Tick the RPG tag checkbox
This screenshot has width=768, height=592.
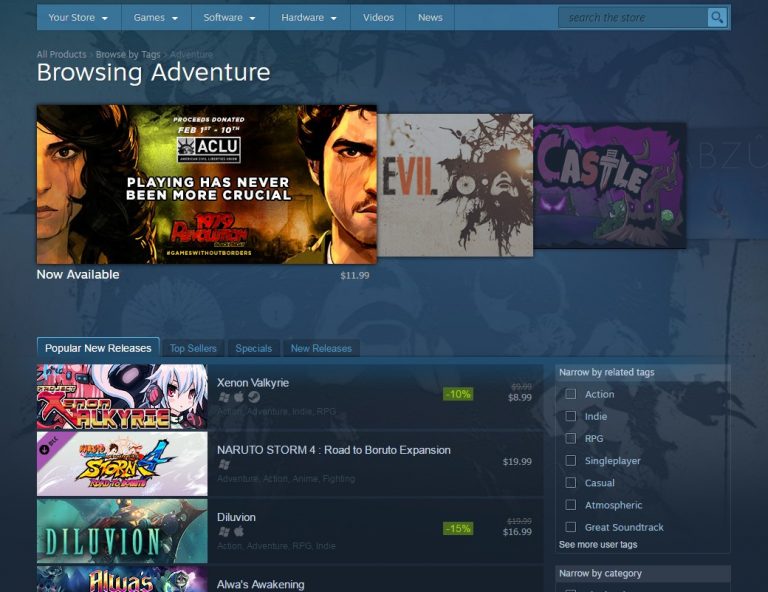pyautogui.click(x=571, y=438)
